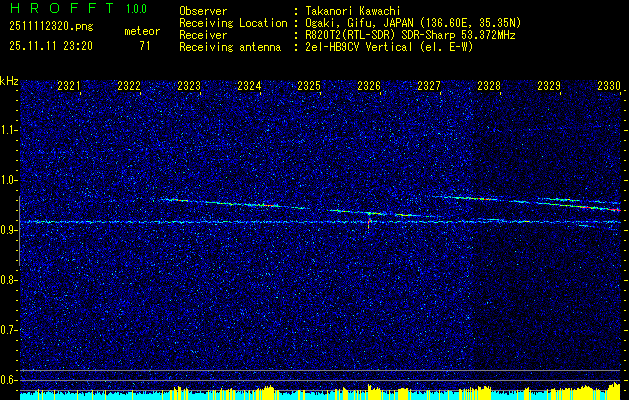This screenshot has height=400, width=629.
Task: Click time marker 2323
Action: (189, 85)
